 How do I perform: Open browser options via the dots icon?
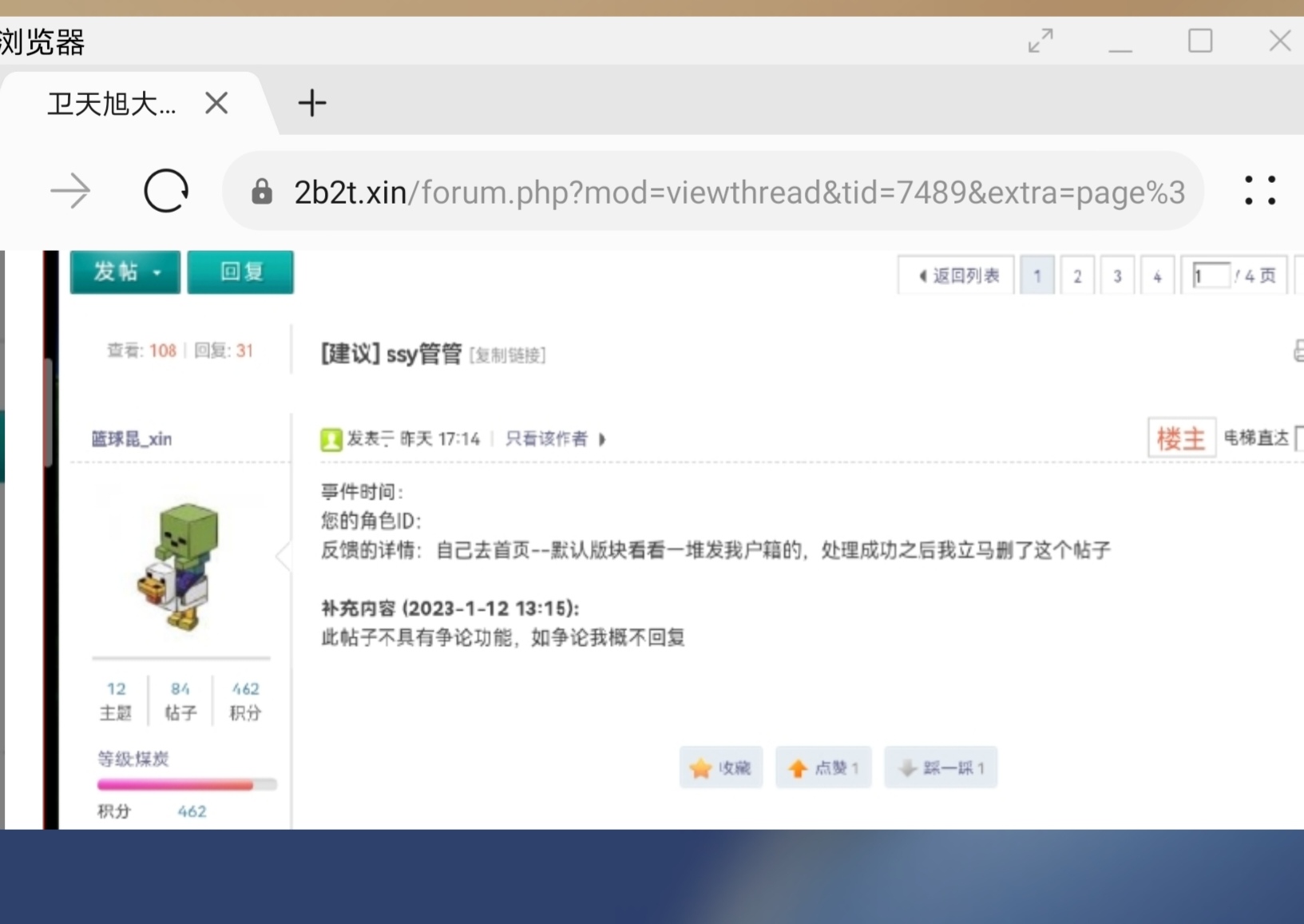coord(1260,191)
